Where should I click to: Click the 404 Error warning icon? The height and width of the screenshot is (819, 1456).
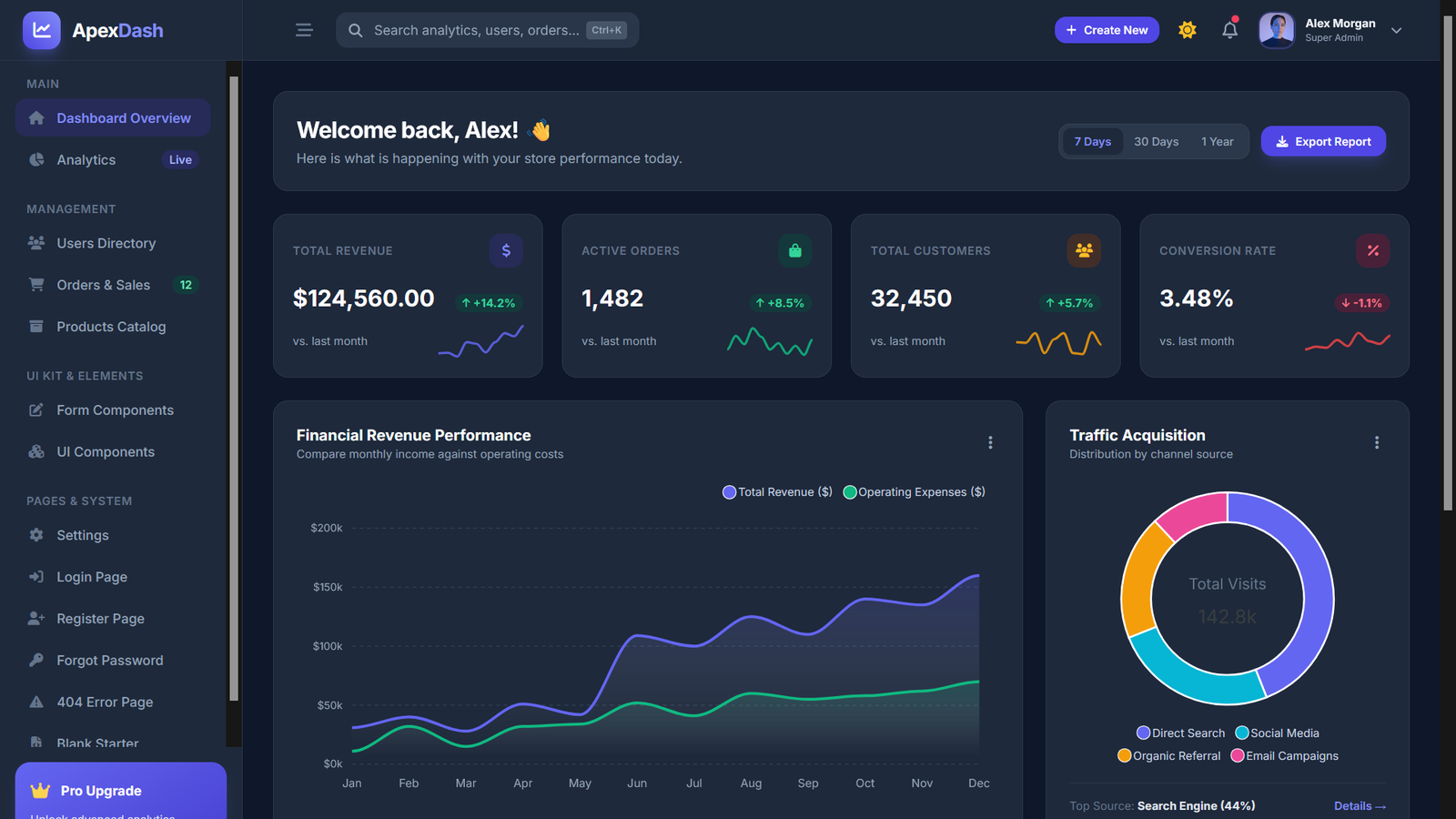click(x=36, y=702)
